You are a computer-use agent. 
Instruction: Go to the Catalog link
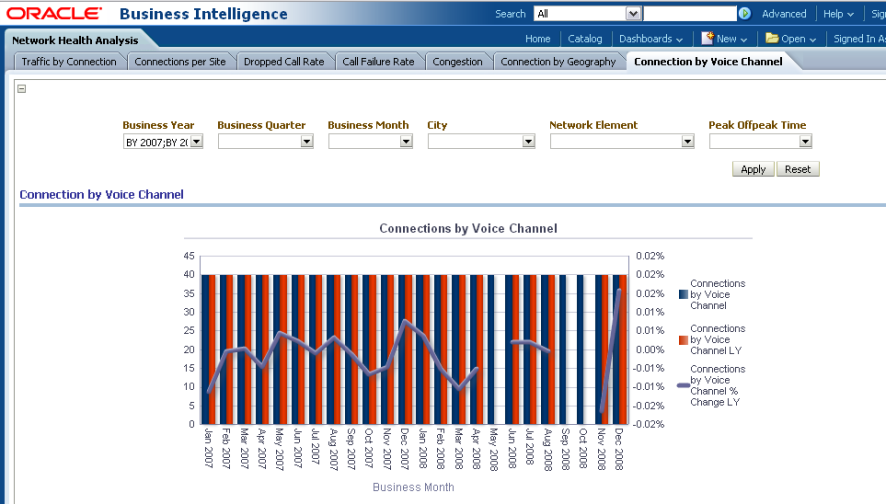click(585, 39)
